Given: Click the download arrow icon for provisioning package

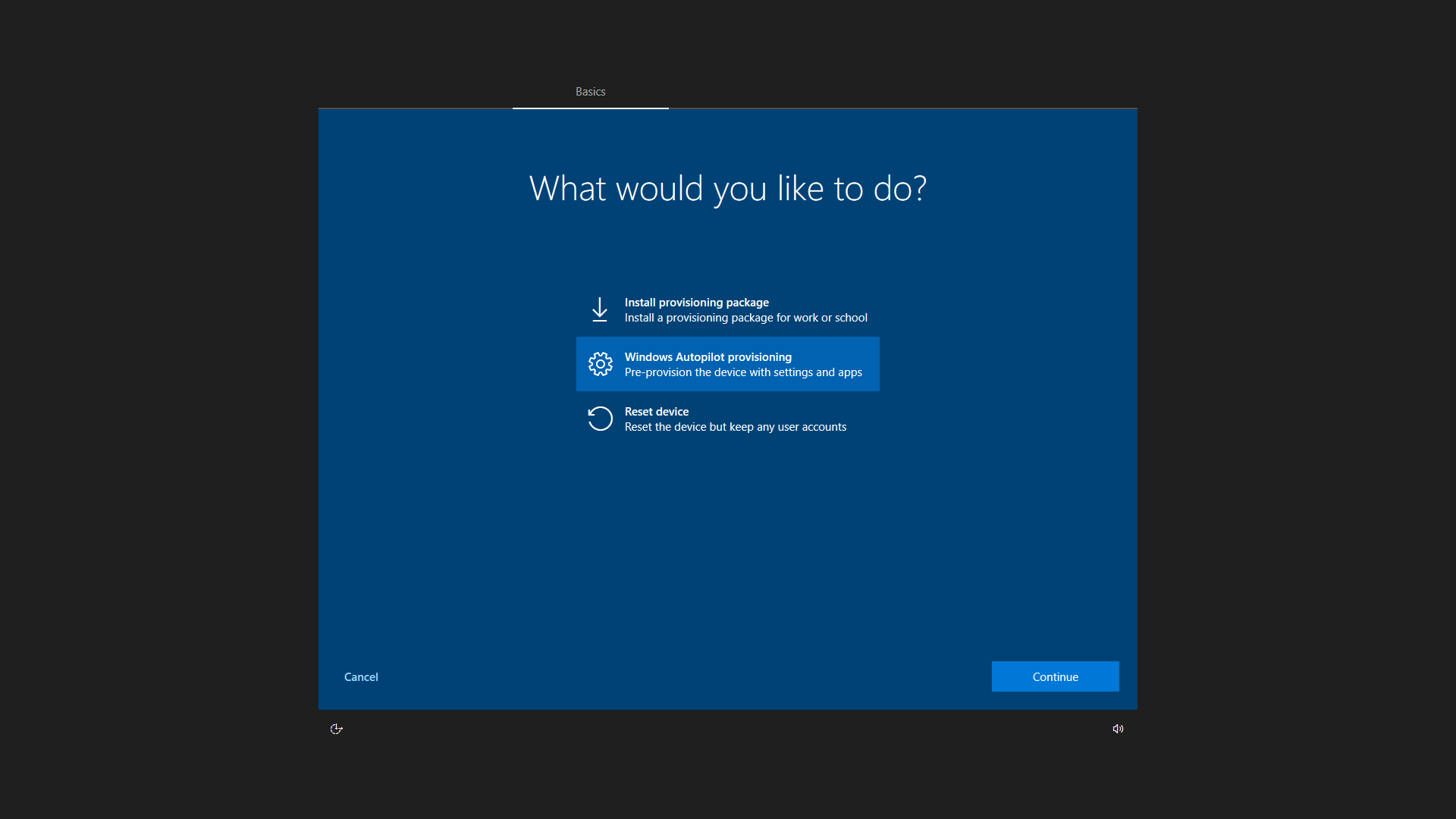Looking at the screenshot, I should click(600, 309).
